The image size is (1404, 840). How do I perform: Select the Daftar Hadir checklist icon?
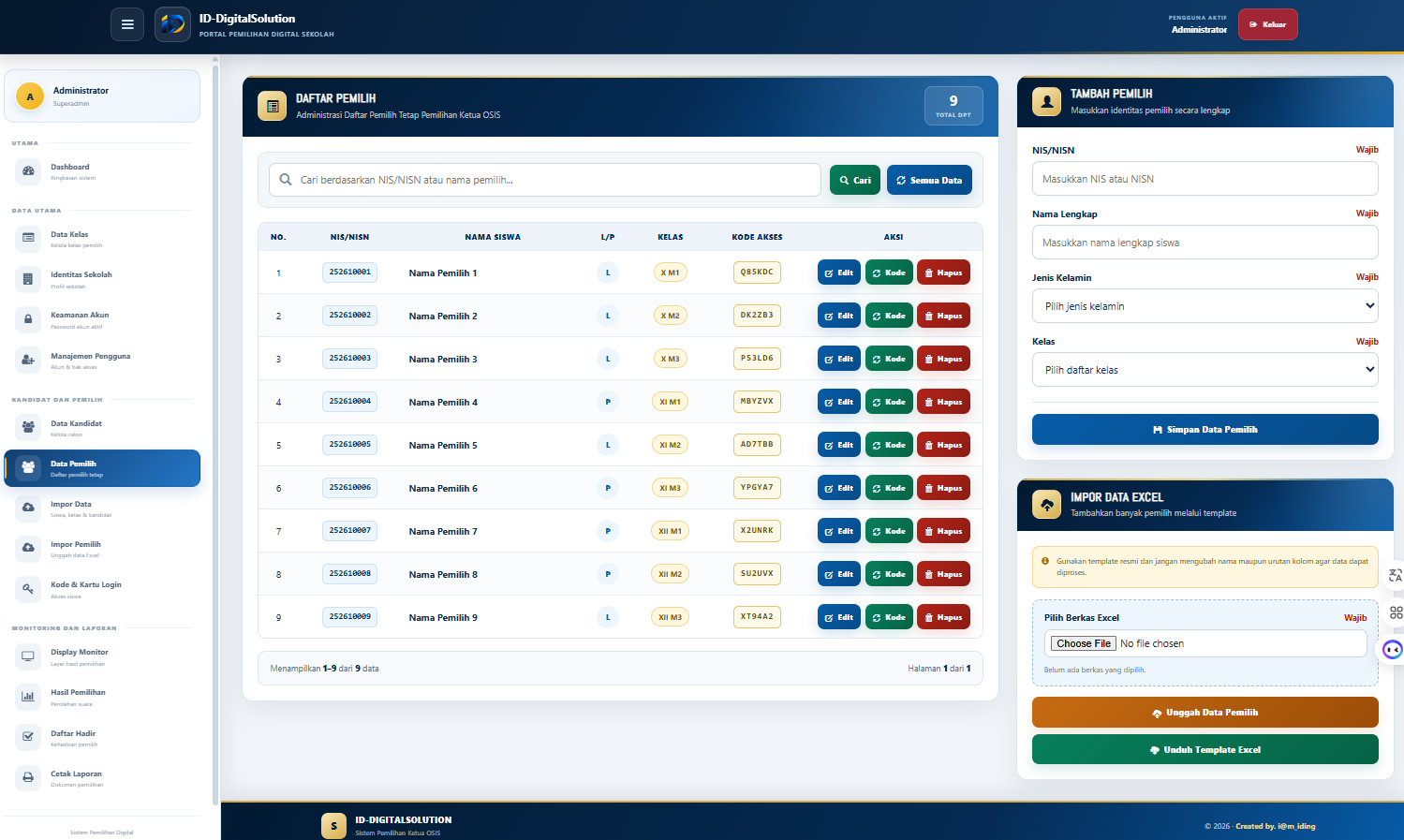[x=28, y=737]
